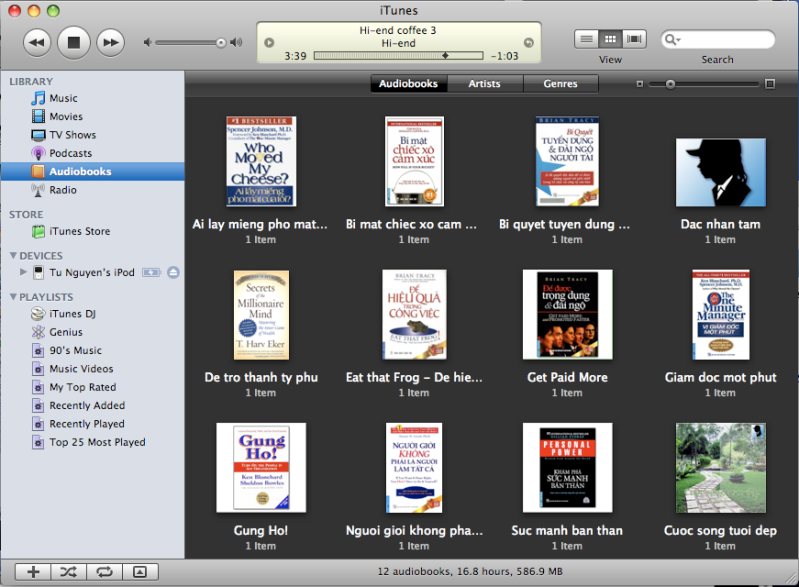Collapse the DEVICES section
This screenshot has width=799, height=587.
click(x=13, y=255)
